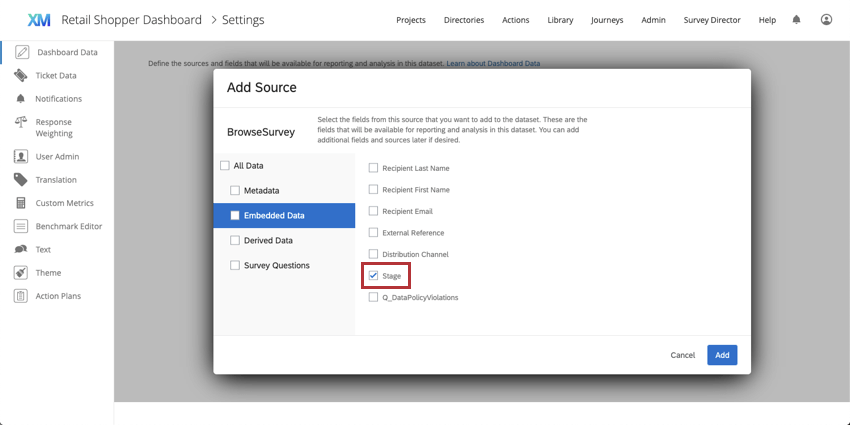Viewport: 850px width, 425px height.
Task: Click the Settings breadcrumb text
Action: (x=243, y=20)
